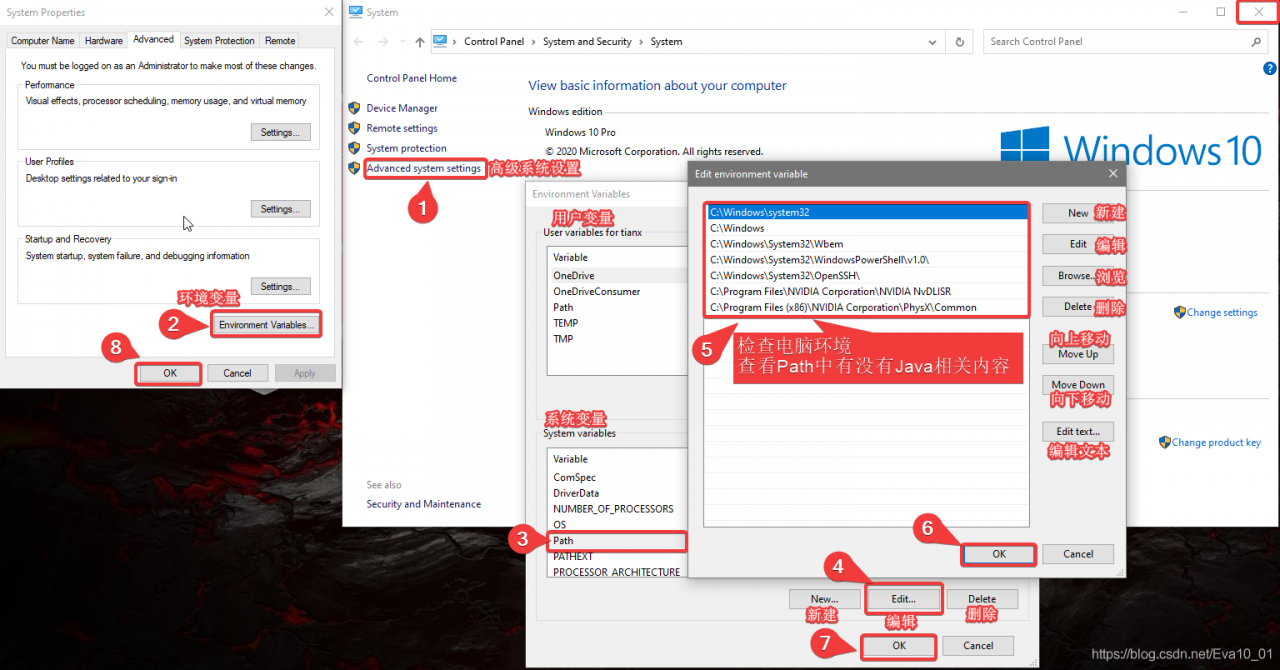Open Performance Settings button

280,132
